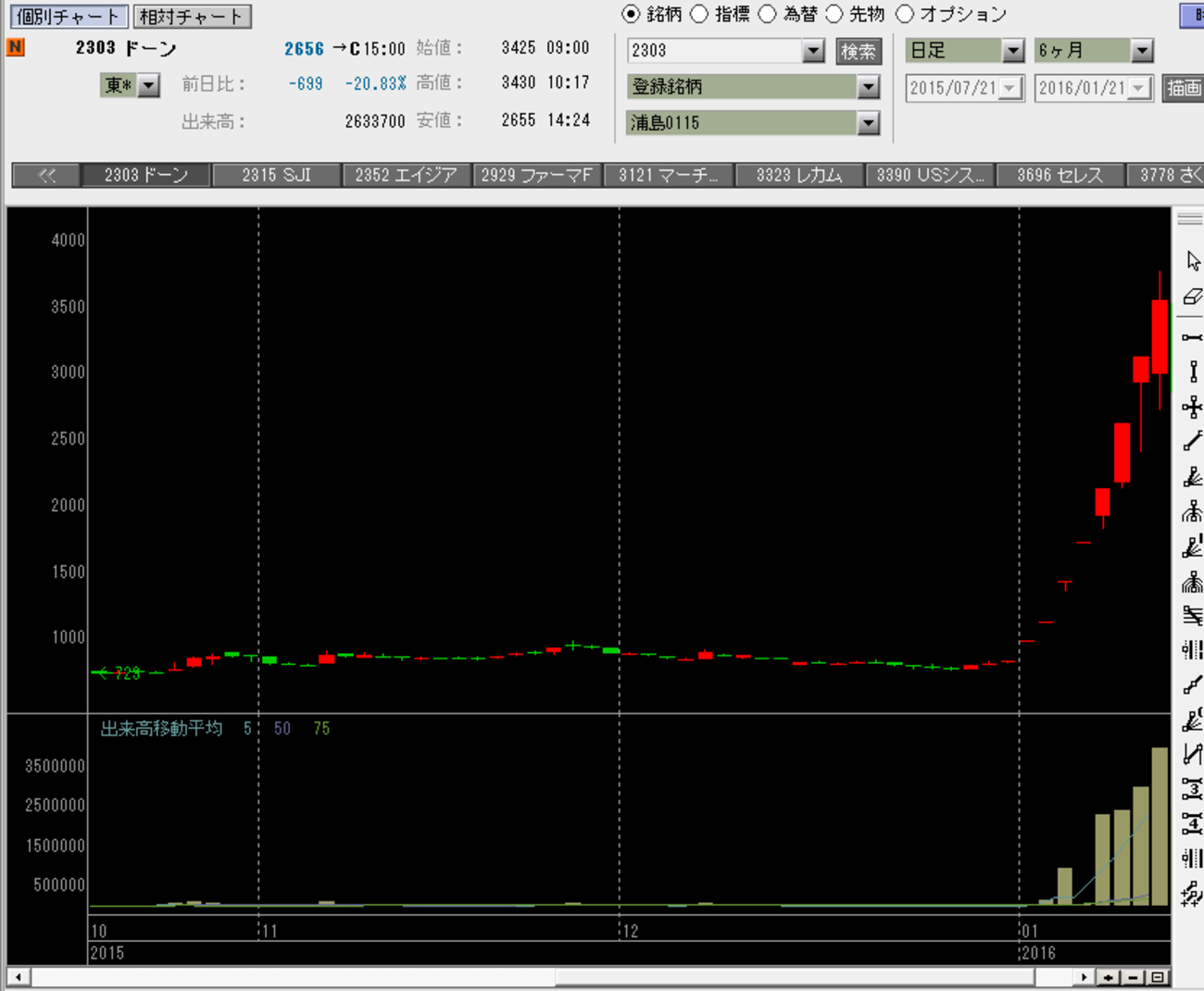Select the 銘柄 radio button
This screenshot has height=991, width=1204.
click(x=631, y=14)
